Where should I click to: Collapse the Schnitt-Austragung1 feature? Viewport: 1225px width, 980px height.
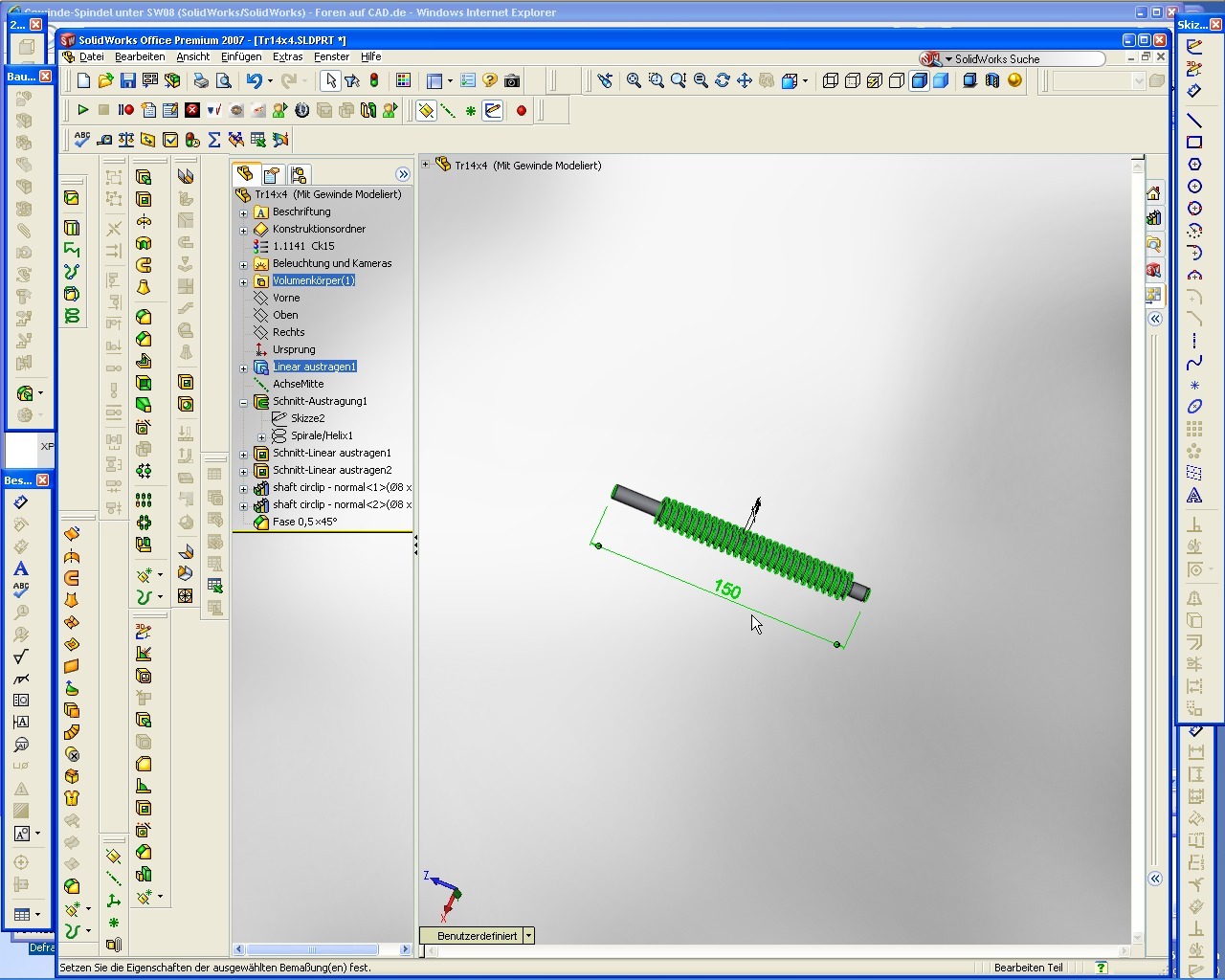click(243, 402)
